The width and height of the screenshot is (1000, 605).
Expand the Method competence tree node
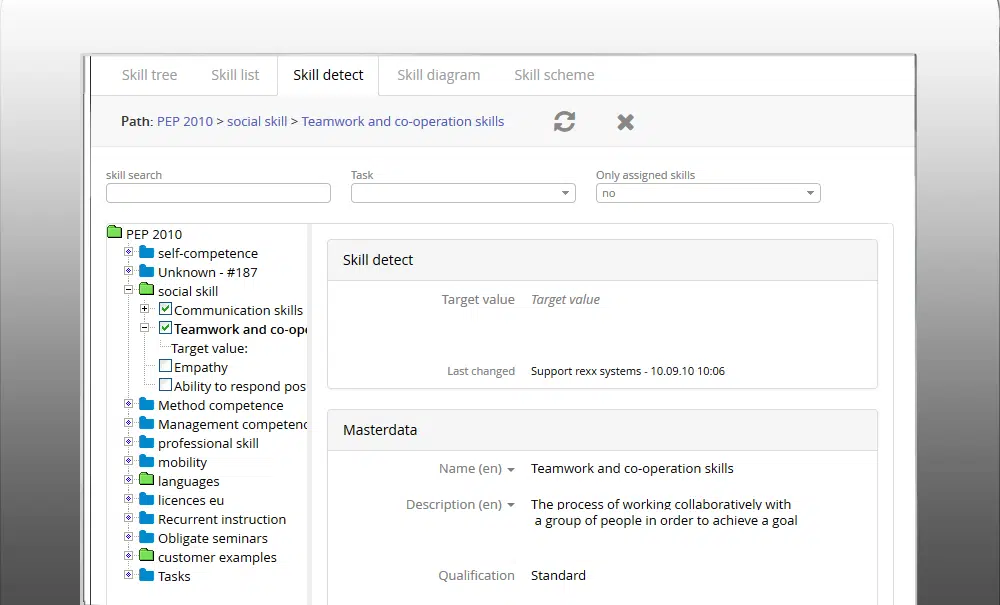pyautogui.click(x=127, y=405)
